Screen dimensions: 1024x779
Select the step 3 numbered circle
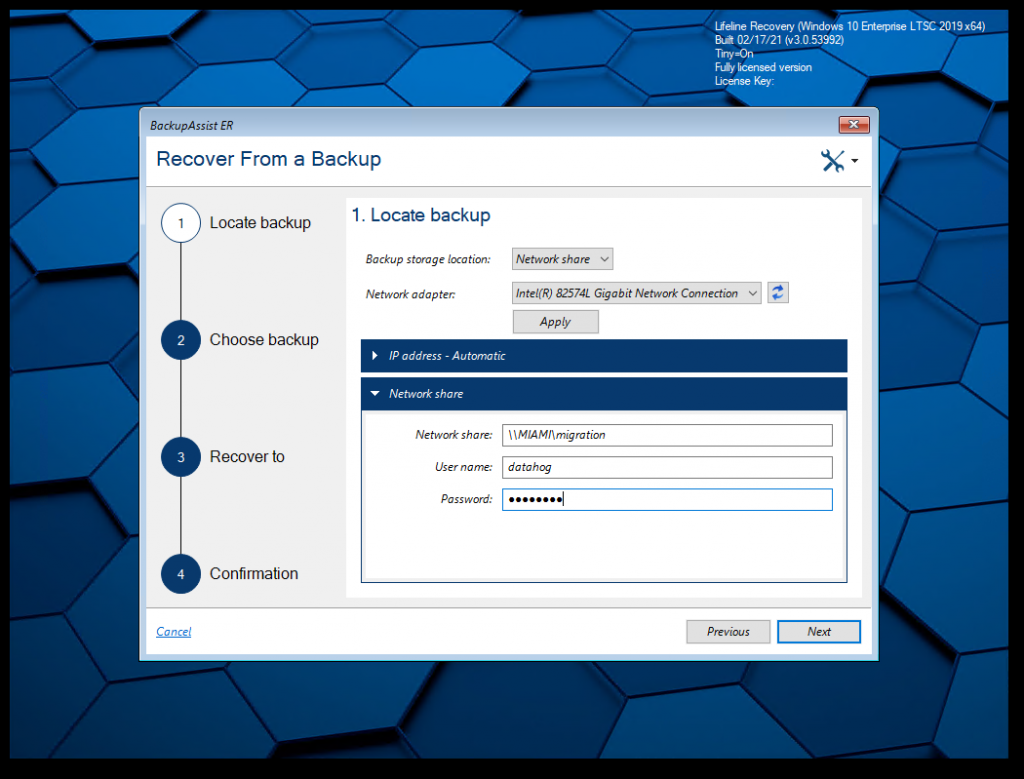click(181, 457)
